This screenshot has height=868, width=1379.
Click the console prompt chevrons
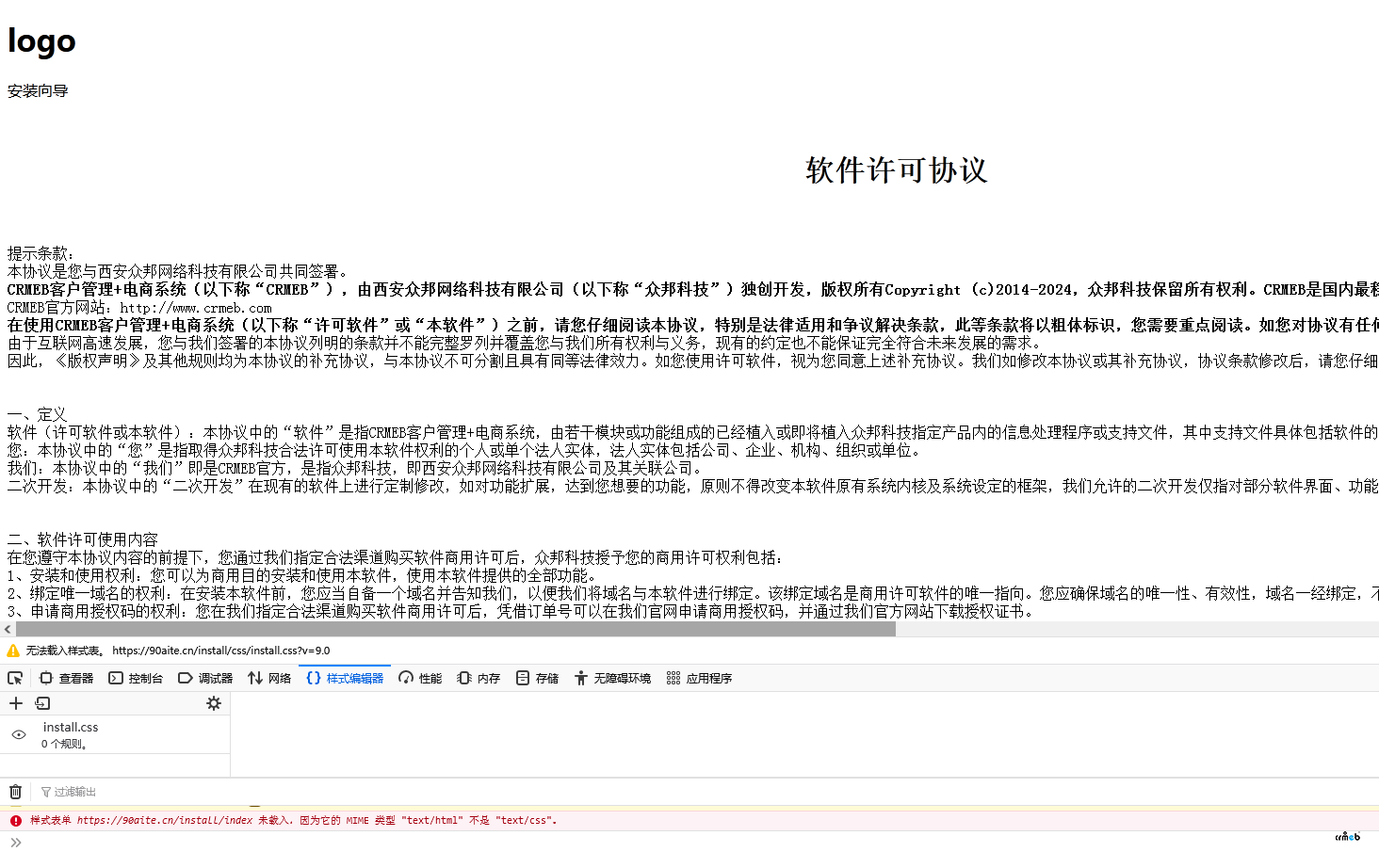tap(15, 843)
